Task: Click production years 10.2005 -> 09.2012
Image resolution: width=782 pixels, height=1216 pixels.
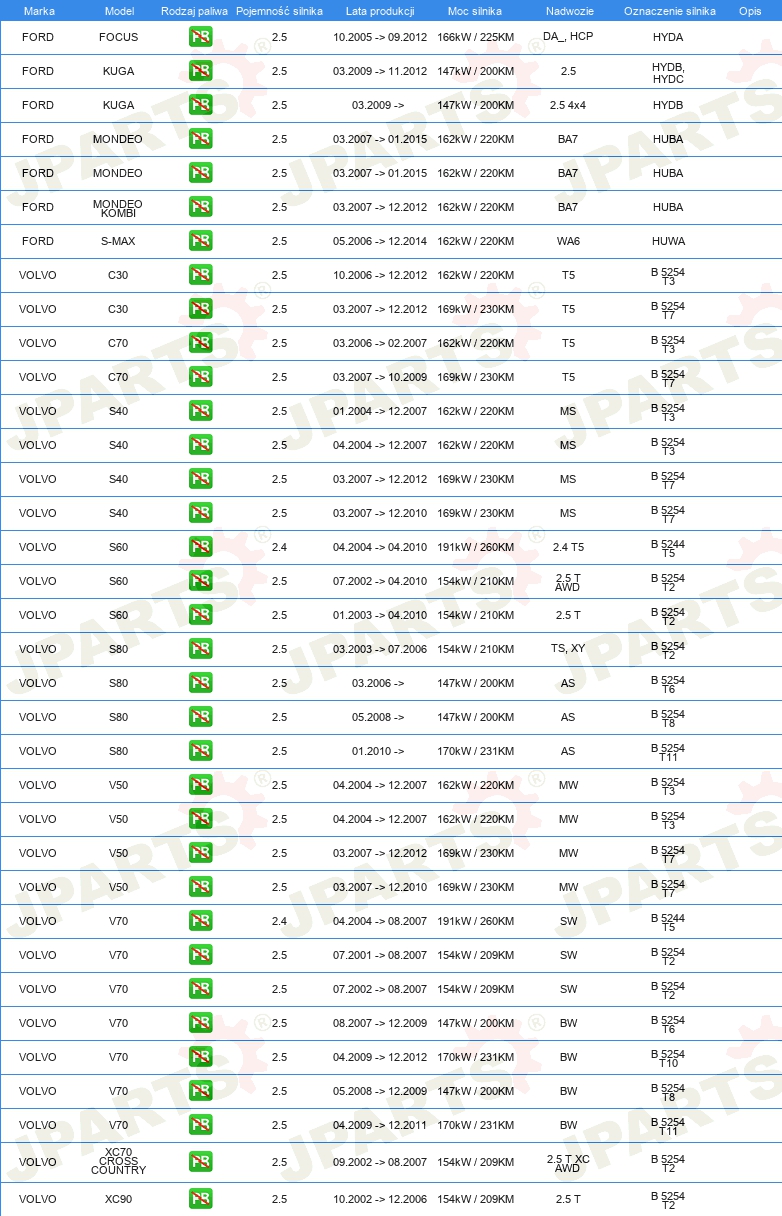Action: tap(380, 37)
